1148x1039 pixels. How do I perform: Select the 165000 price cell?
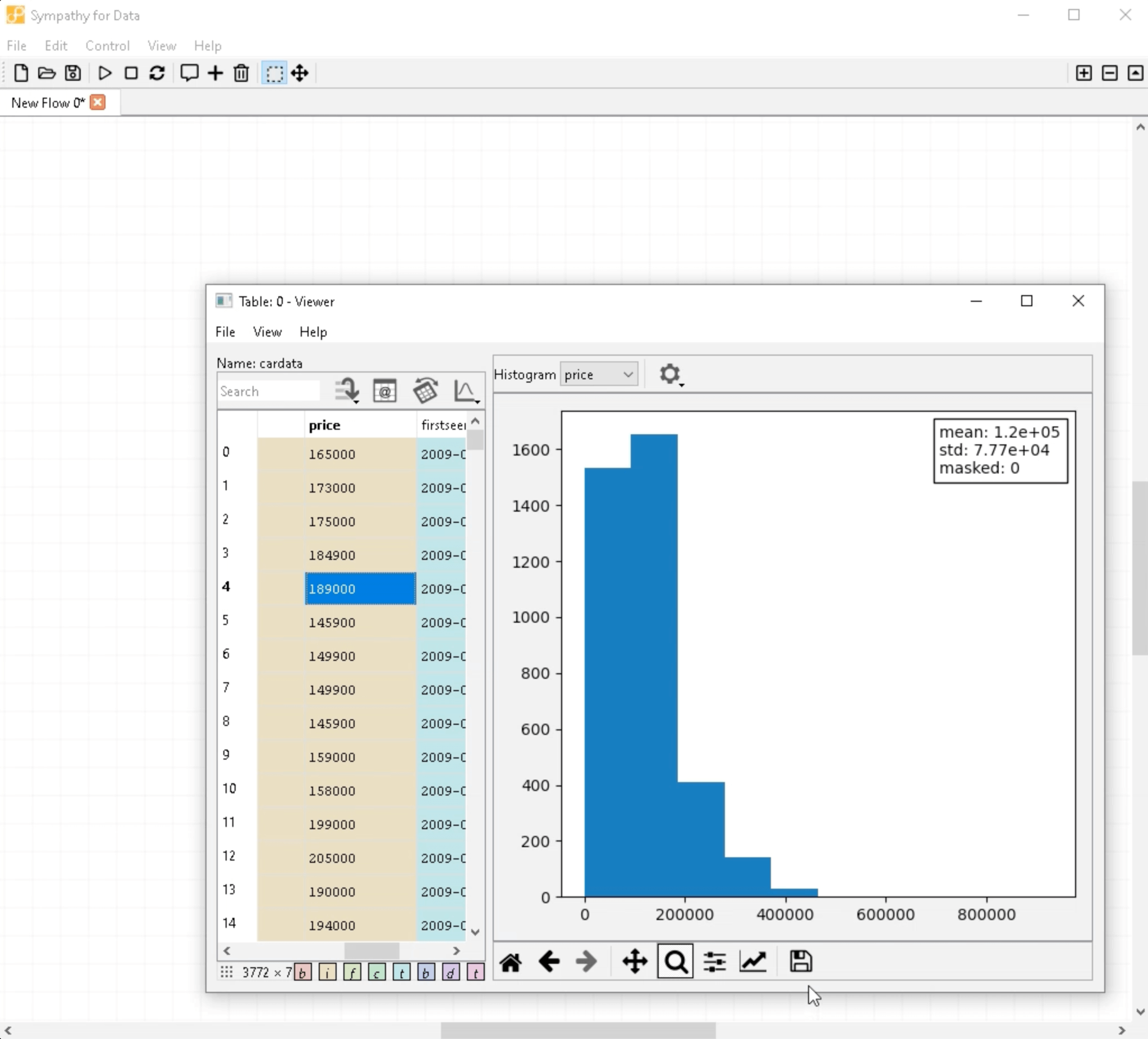[x=360, y=454]
